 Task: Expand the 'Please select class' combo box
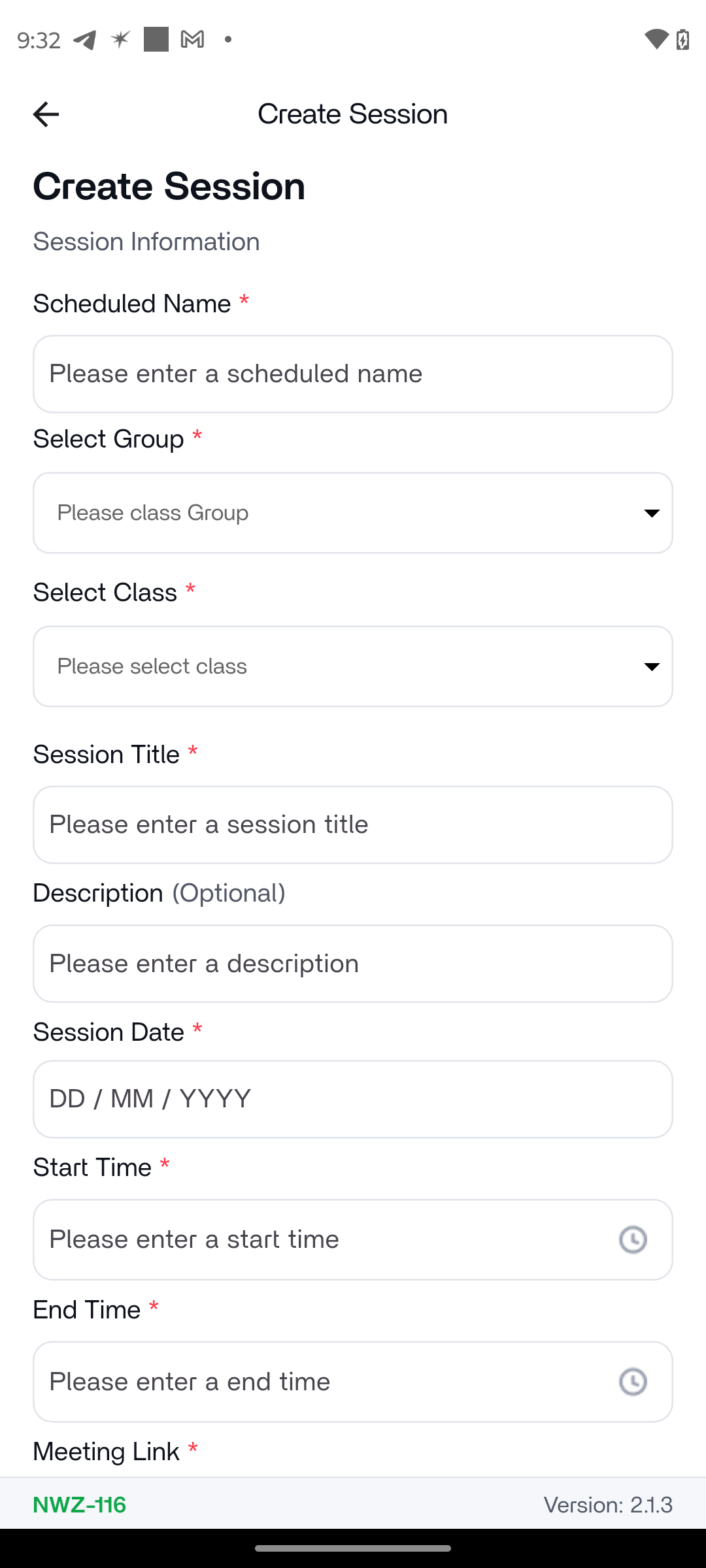(x=327, y=666)
